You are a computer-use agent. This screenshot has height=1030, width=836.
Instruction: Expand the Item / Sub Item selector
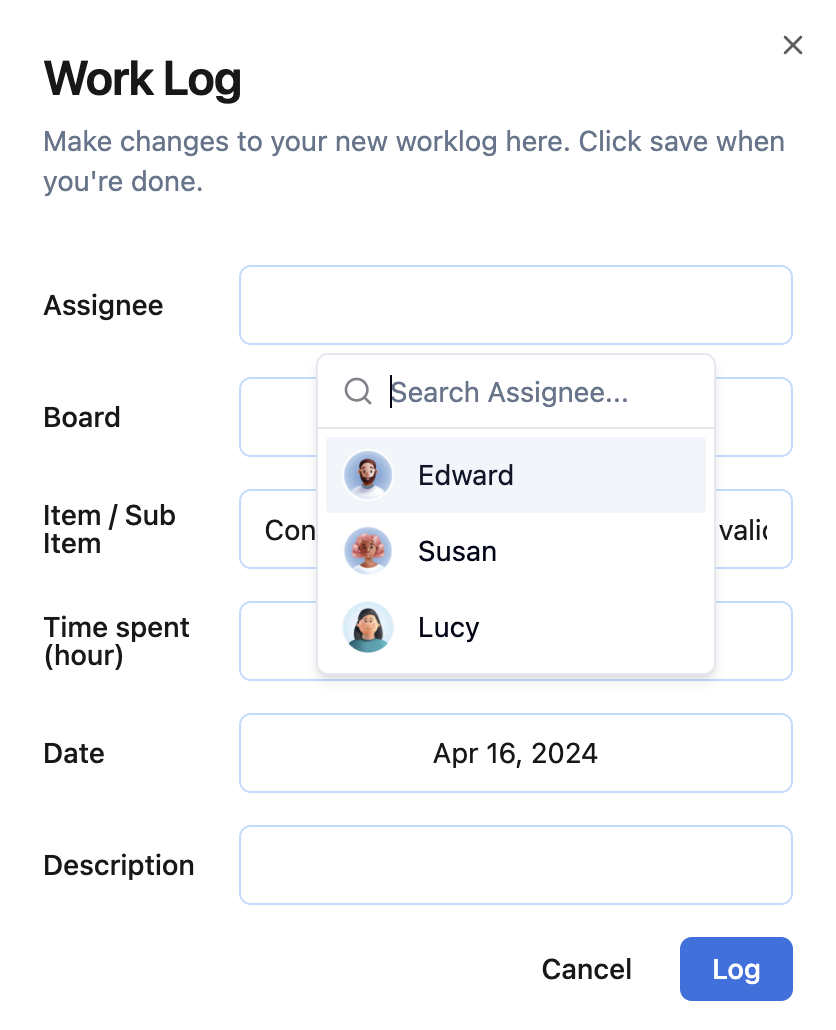tap(277, 529)
